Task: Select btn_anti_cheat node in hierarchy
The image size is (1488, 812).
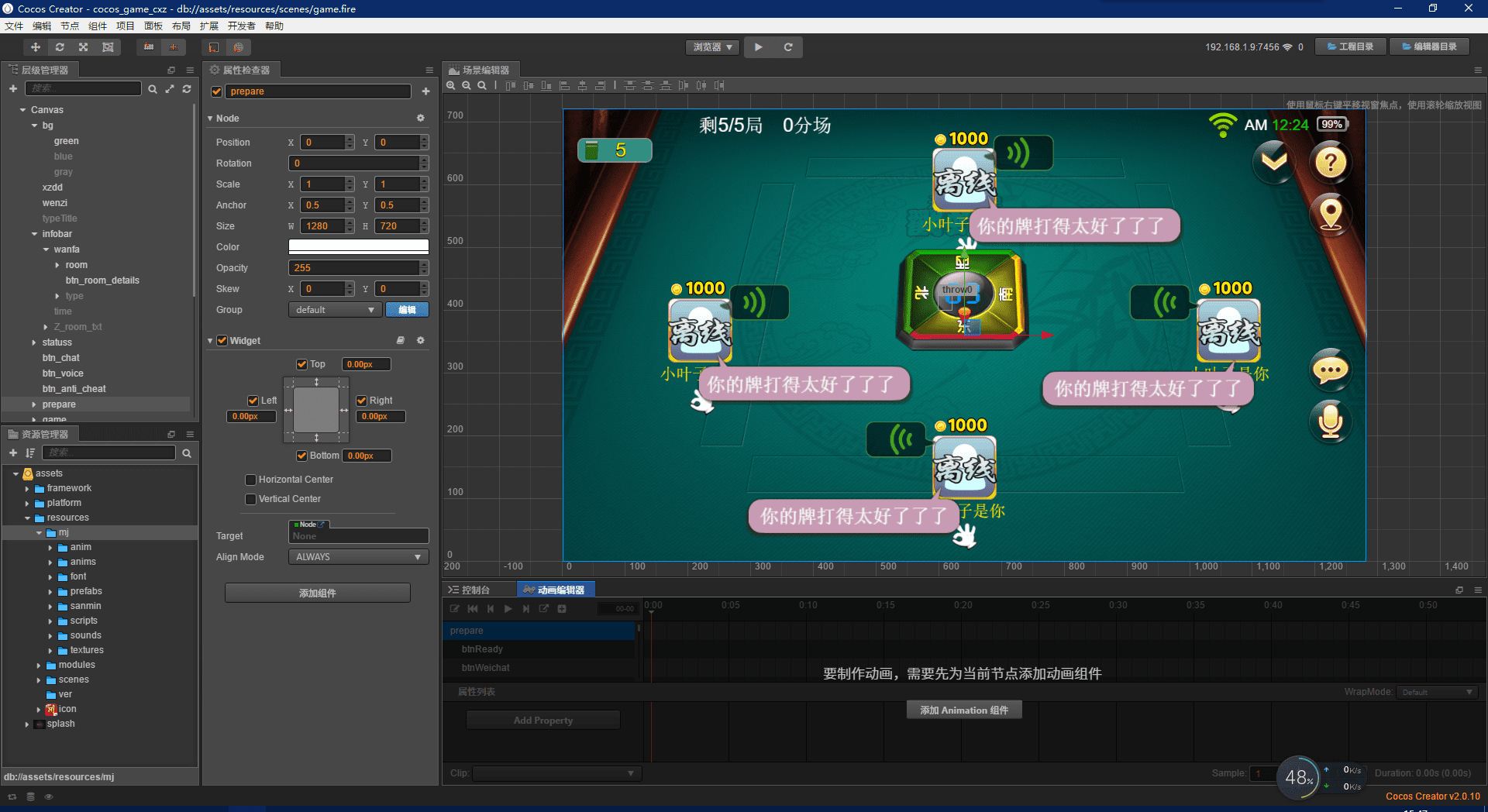Action: tap(74, 389)
